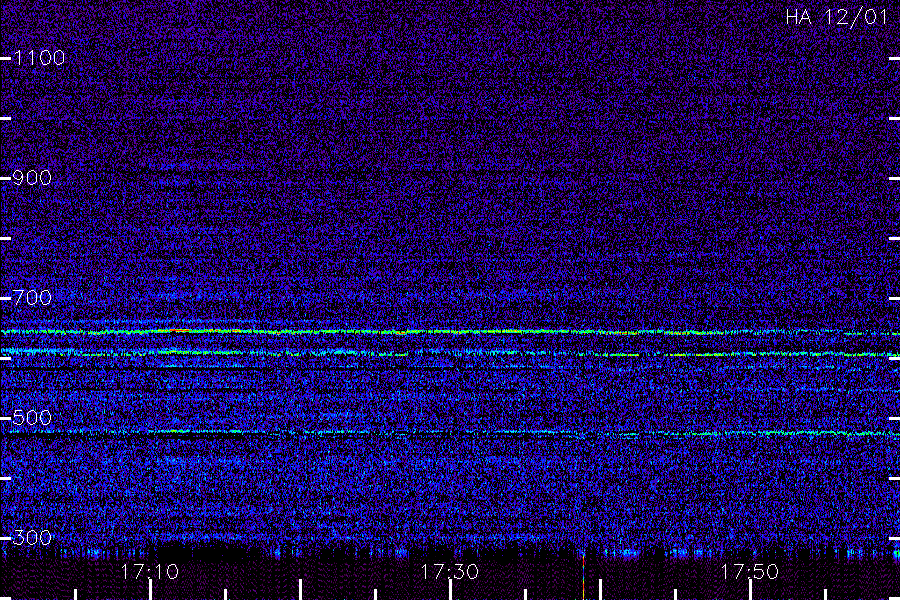Click the 17:30 time axis label
The height and width of the screenshot is (600, 900).
click(450, 572)
